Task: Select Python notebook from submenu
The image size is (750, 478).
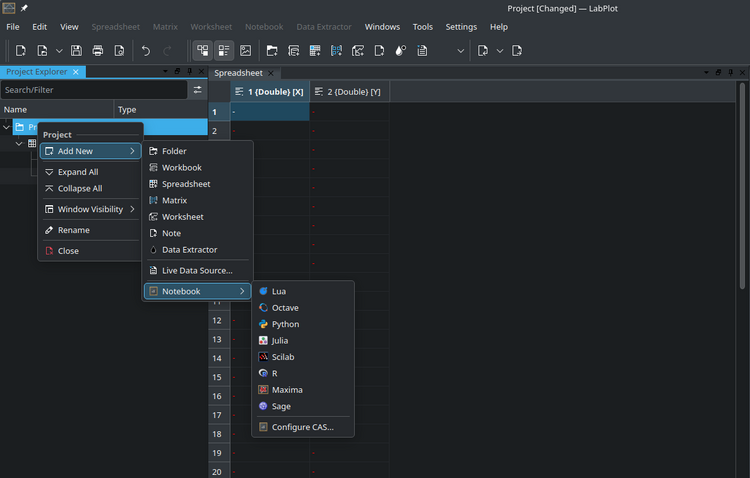Action: click(x=285, y=324)
